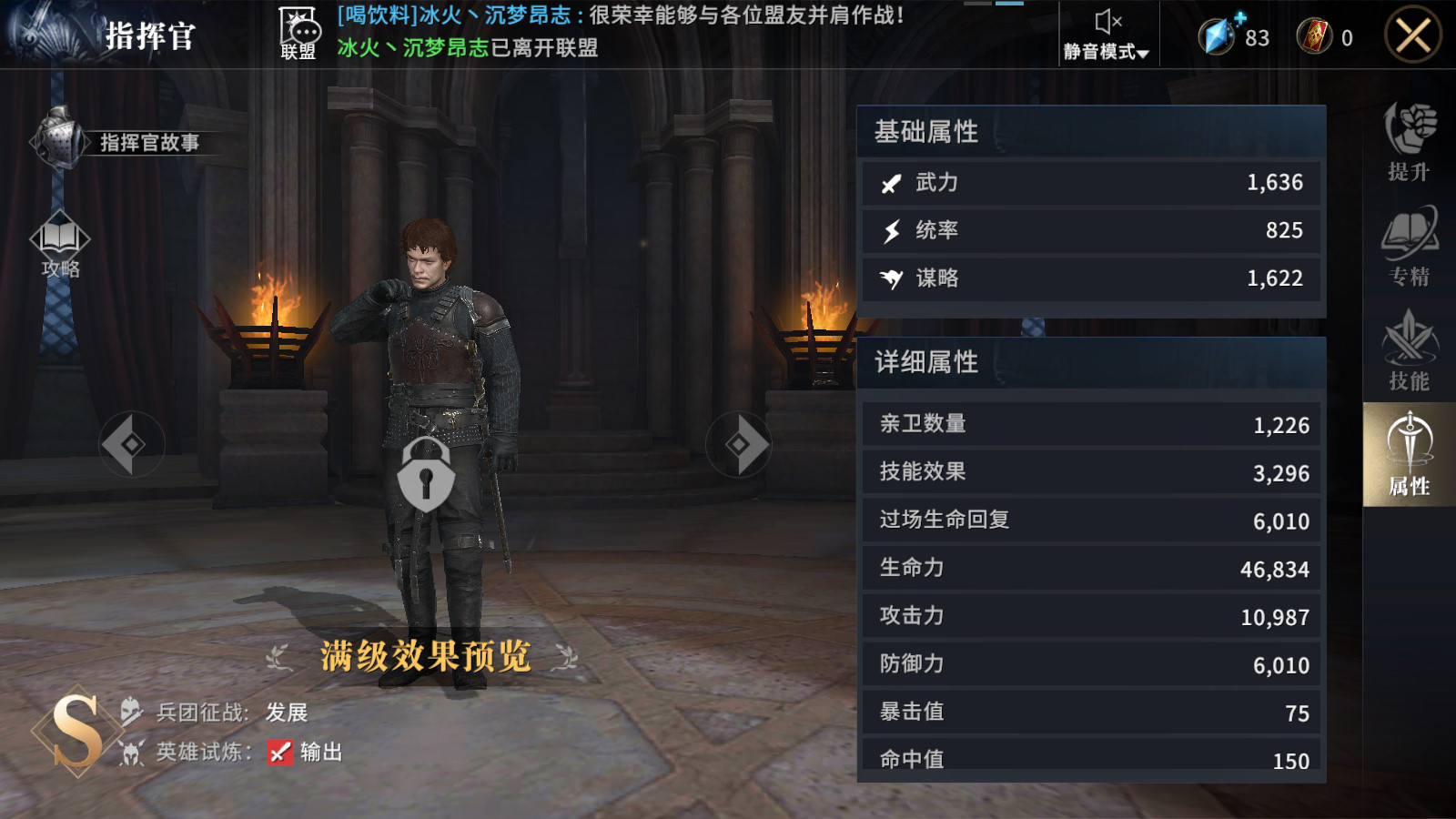The image size is (1456, 819).
Task: Show previous commander with left arrow
Action: pos(131,444)
